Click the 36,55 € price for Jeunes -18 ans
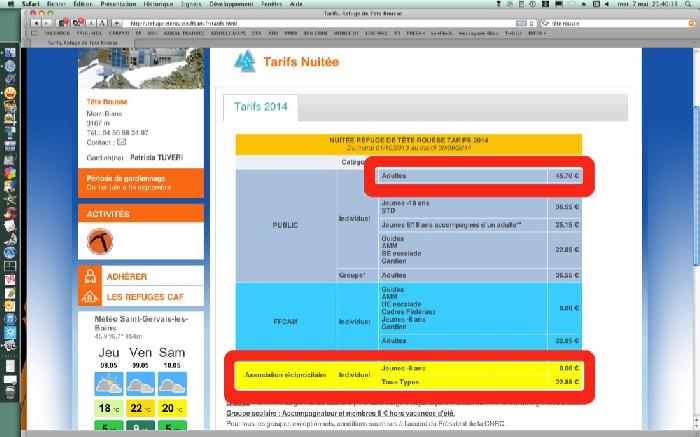Screen dimensions: 700x437 567,207
